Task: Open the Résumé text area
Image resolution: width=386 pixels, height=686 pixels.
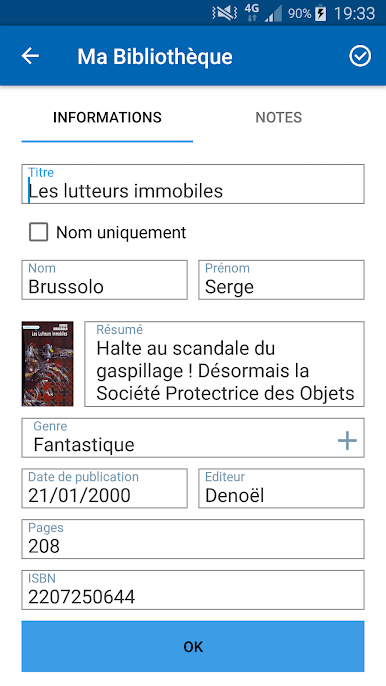Action: [225, 364]
